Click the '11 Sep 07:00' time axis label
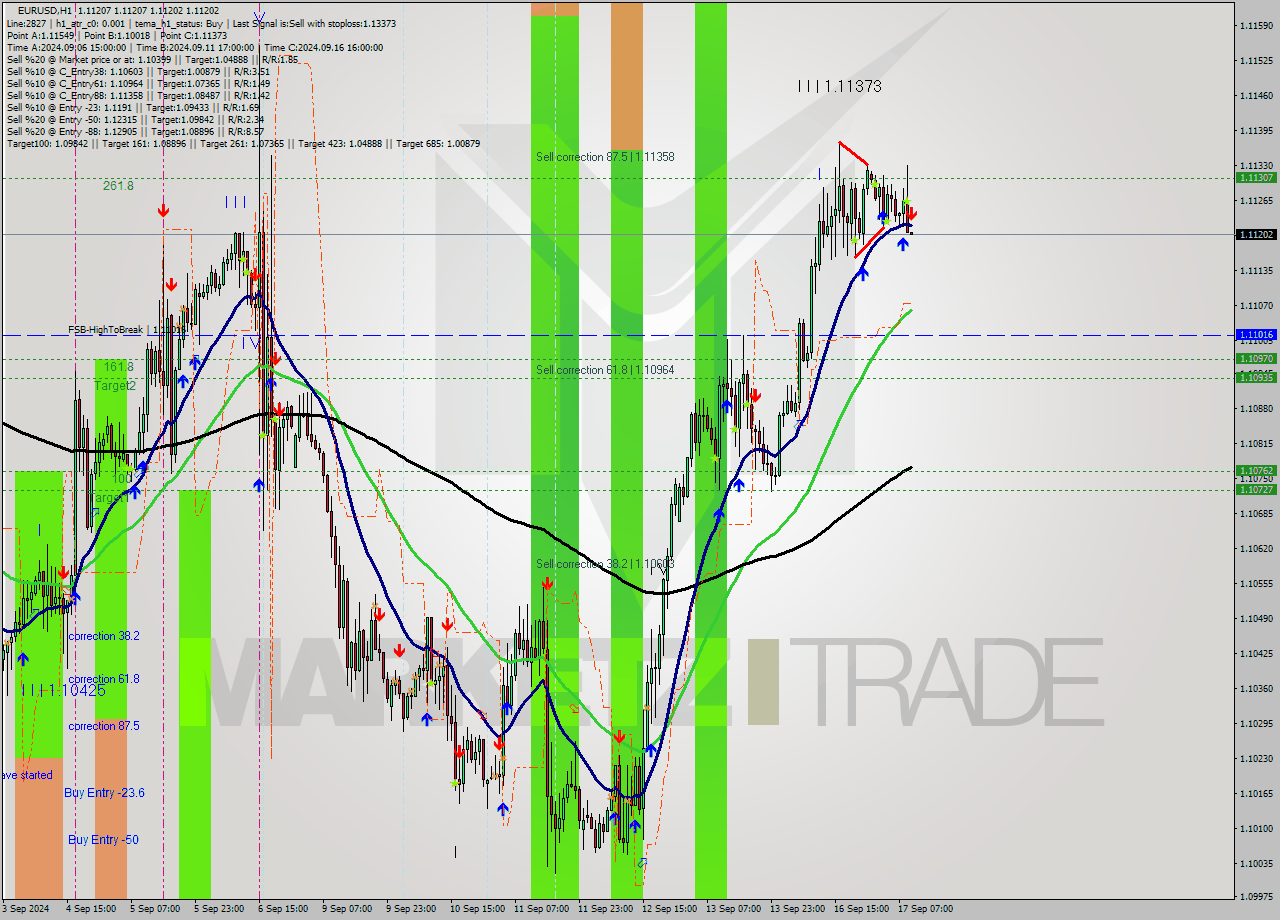 [x=541, y=909]
